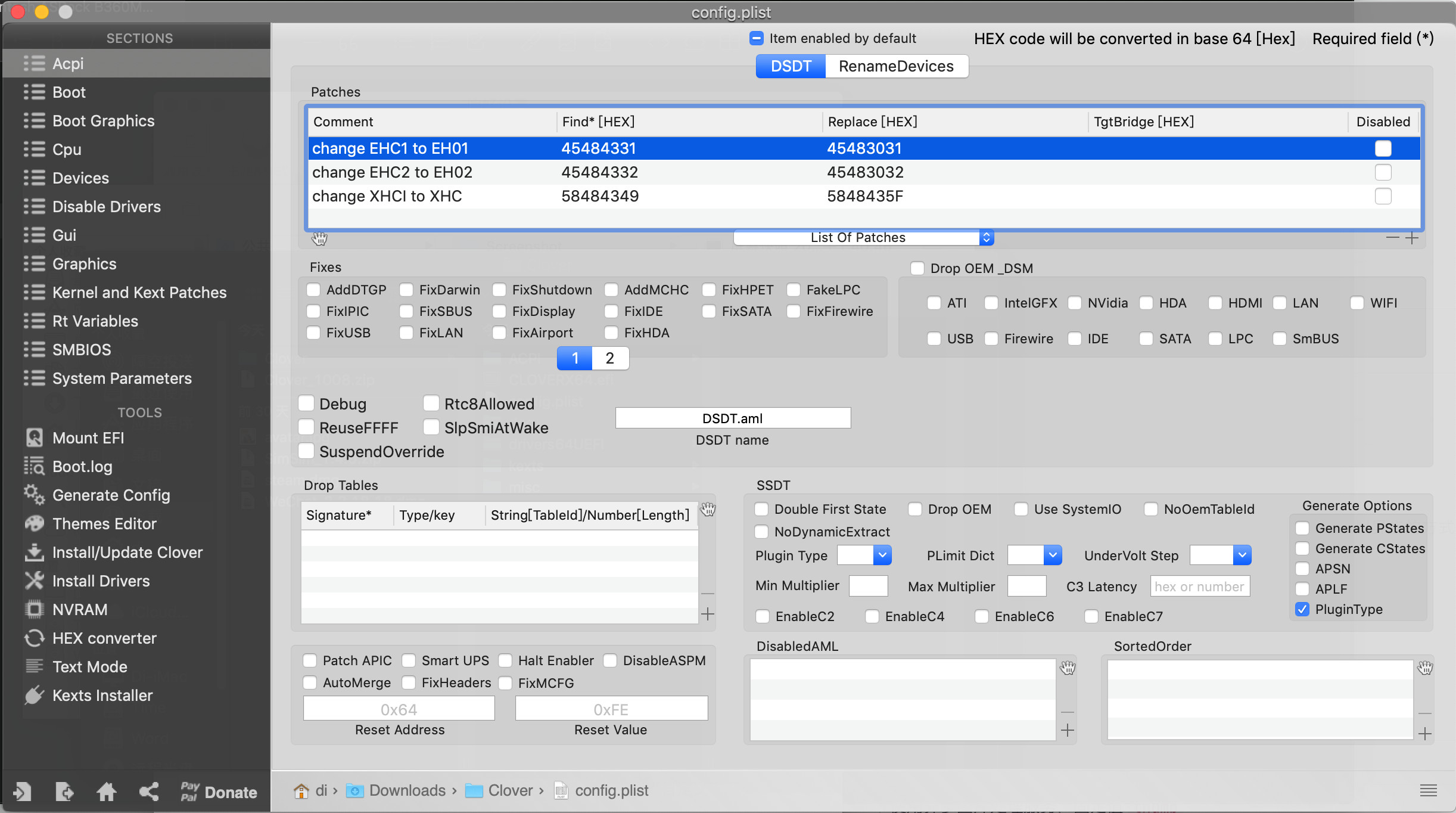The width and height of the screenshot is (1456, 813).
Task: Select the DSDT tab
Action: [791, 66]
